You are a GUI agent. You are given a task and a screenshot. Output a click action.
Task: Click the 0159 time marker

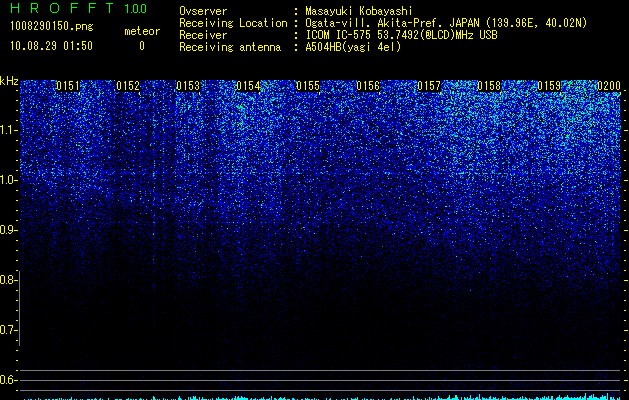click(549, 86)
